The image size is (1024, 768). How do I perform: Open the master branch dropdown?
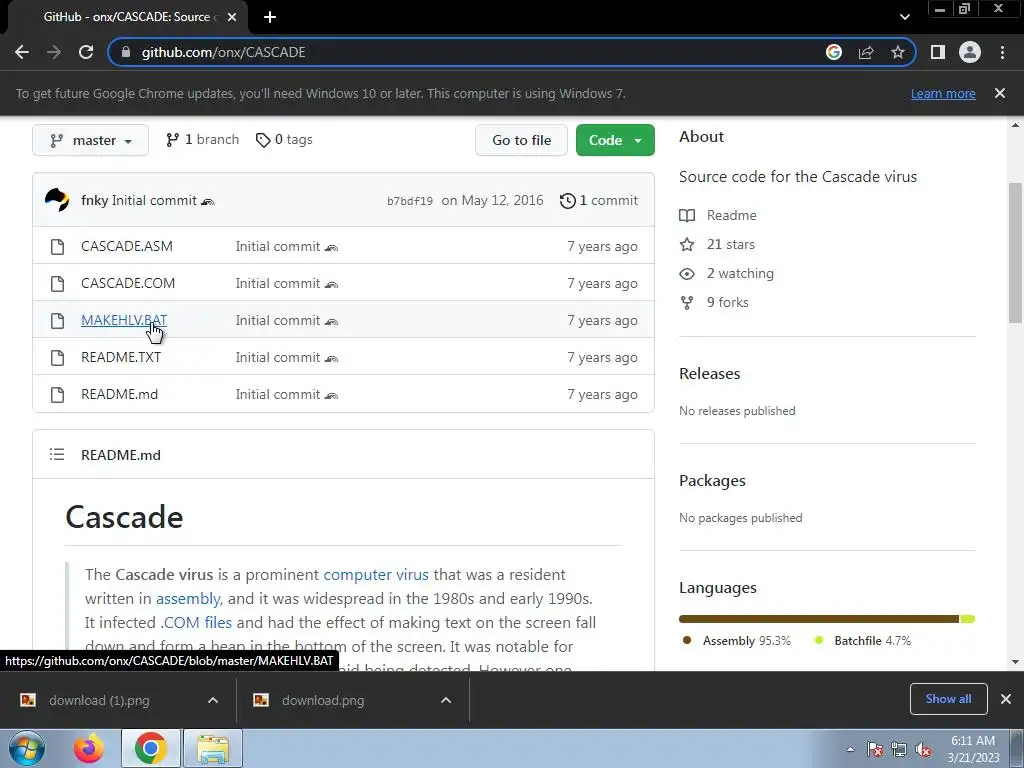[x=91, y=140]
